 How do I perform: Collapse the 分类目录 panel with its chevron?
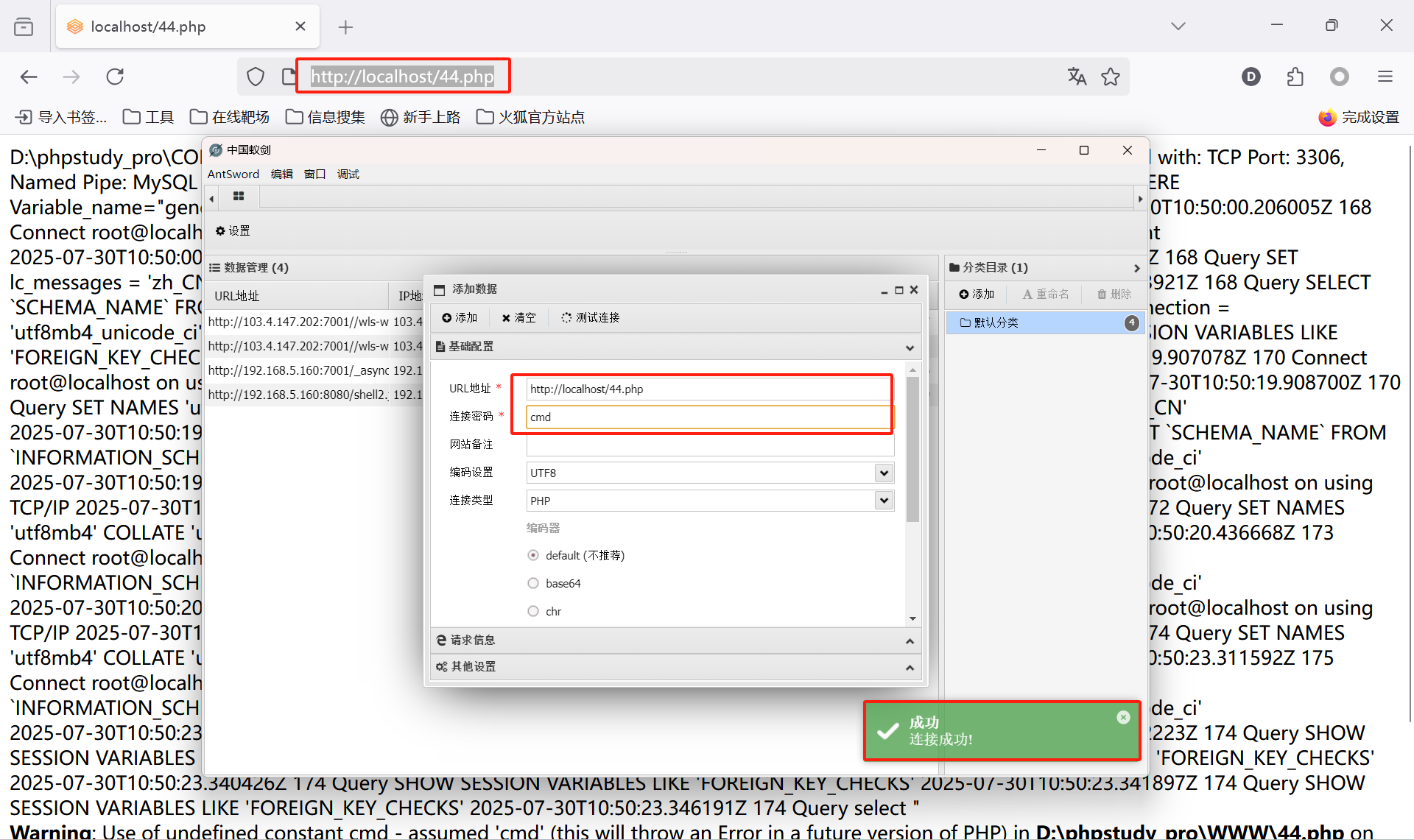(x=1136, y=268)
